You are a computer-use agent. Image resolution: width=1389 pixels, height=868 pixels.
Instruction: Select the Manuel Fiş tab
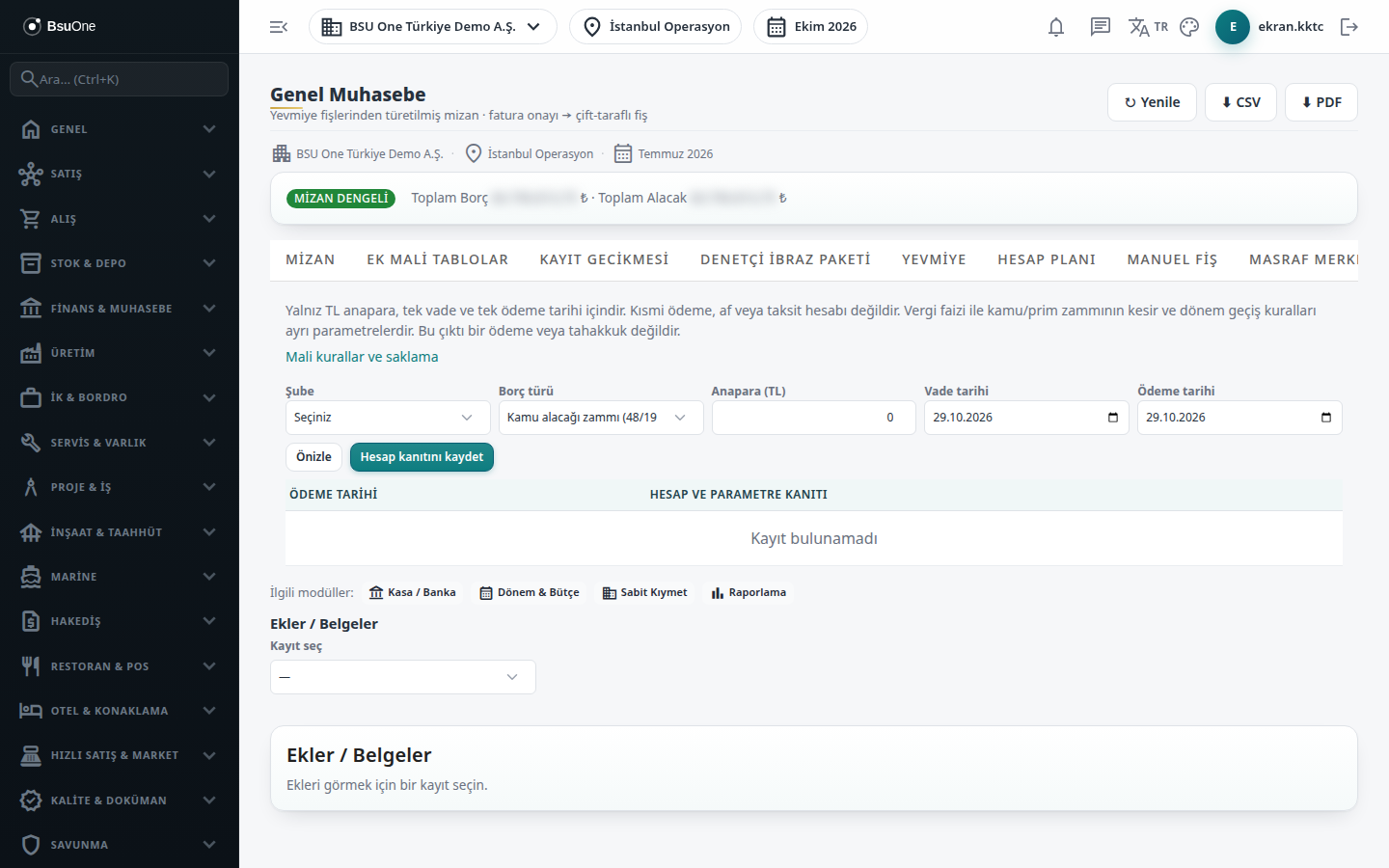click(1172, 260)
